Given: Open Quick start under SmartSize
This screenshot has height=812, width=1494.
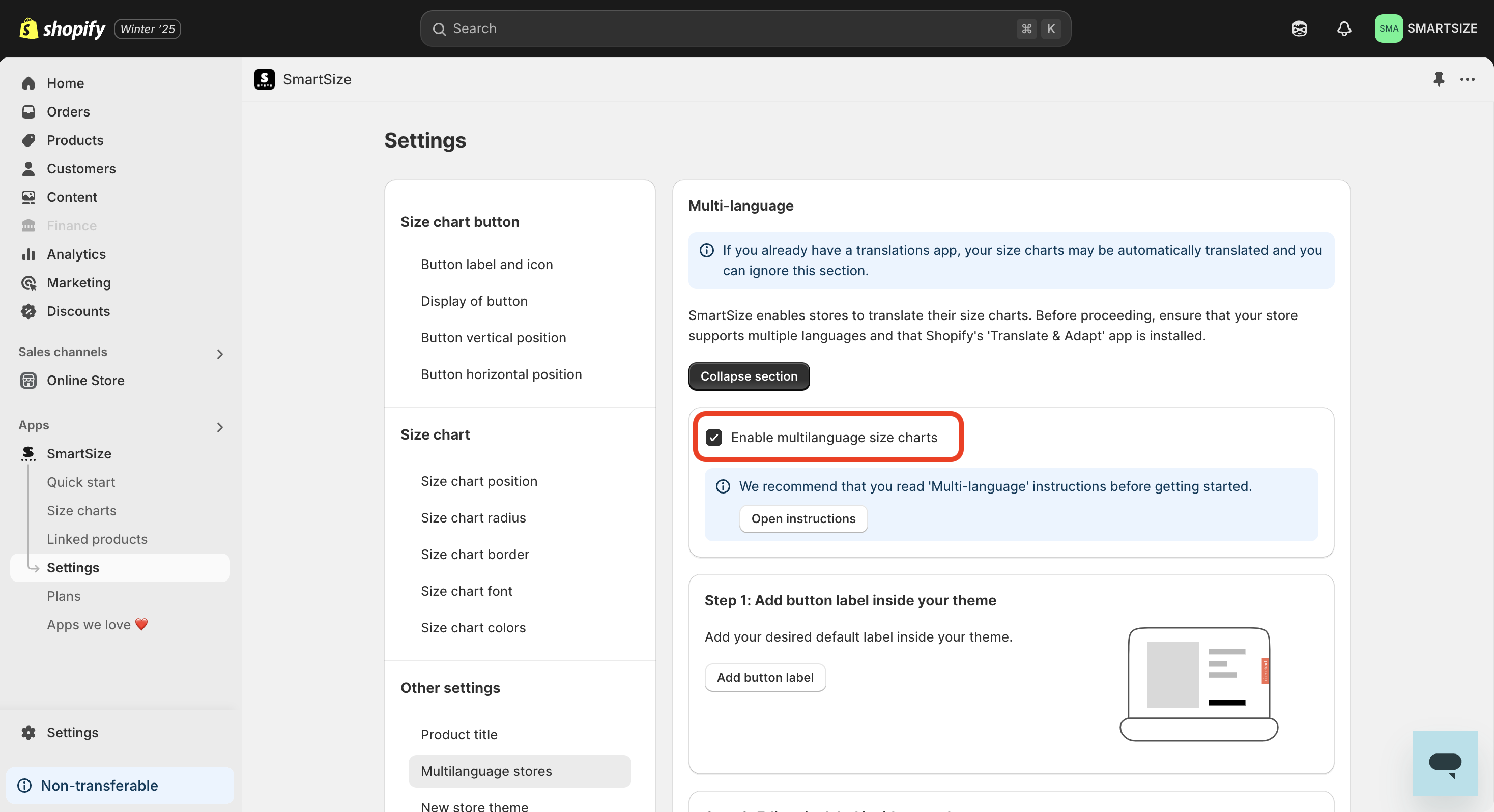Looking at the screenshot, I should 80,481.
